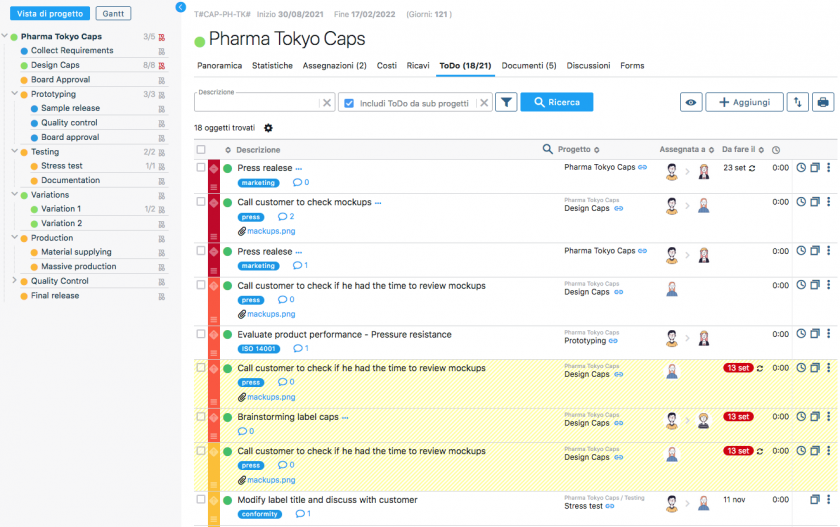Click the Descrizione search input field

257,103
